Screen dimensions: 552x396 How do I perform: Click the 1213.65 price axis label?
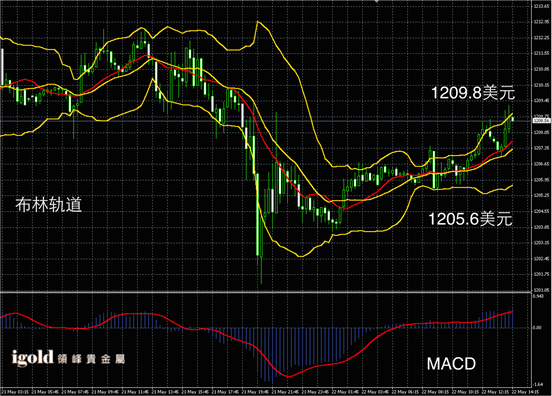point(541,6)
